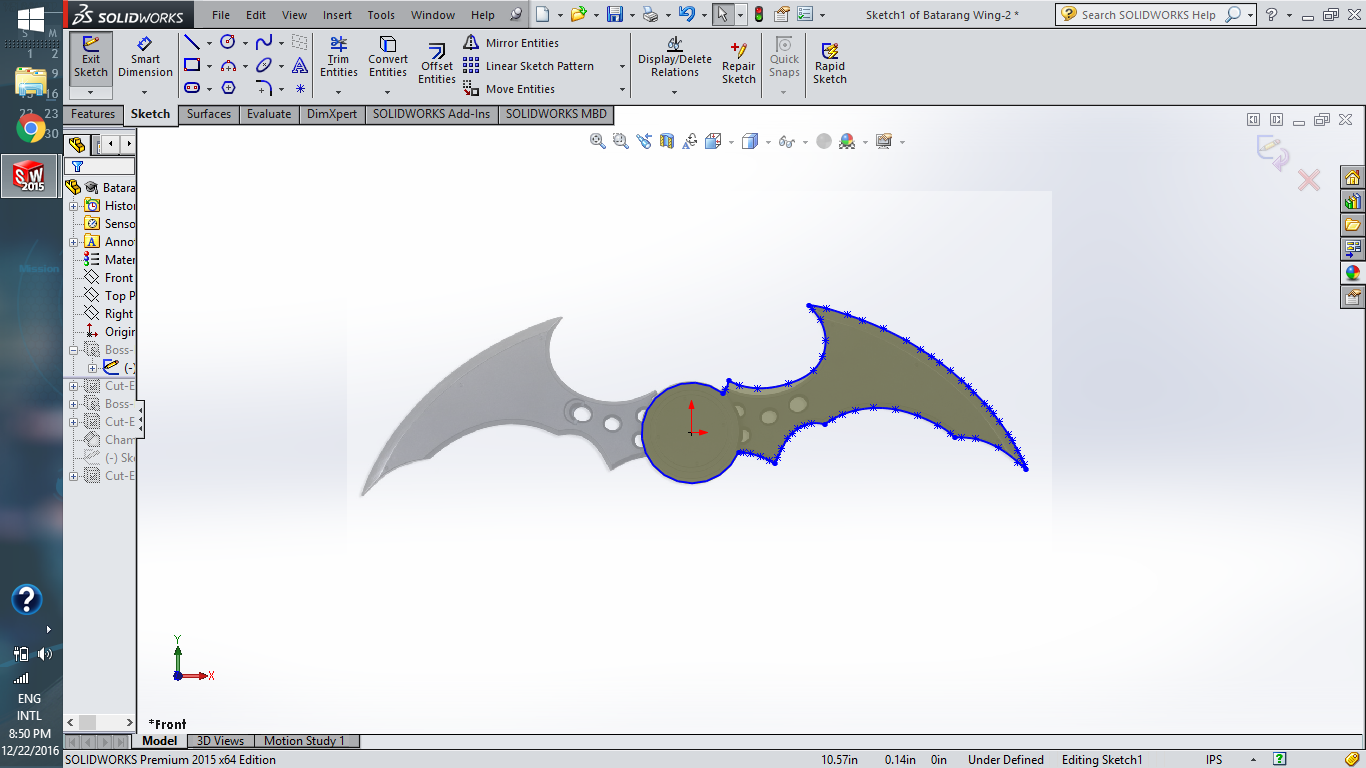Open the File menu
Screen dimensions: 1366x768
coord(221,15)
